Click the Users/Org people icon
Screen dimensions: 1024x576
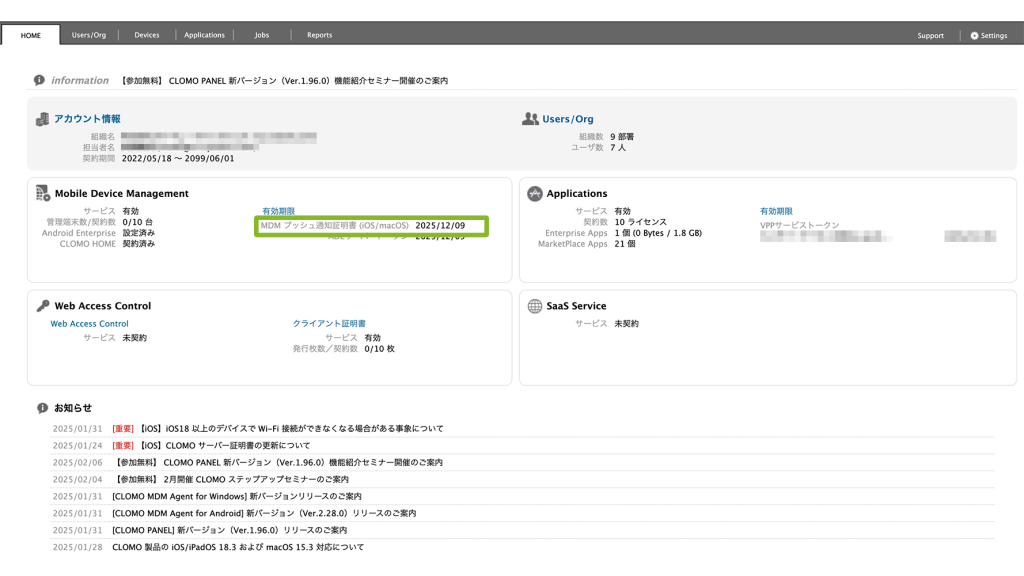[530, 119]
